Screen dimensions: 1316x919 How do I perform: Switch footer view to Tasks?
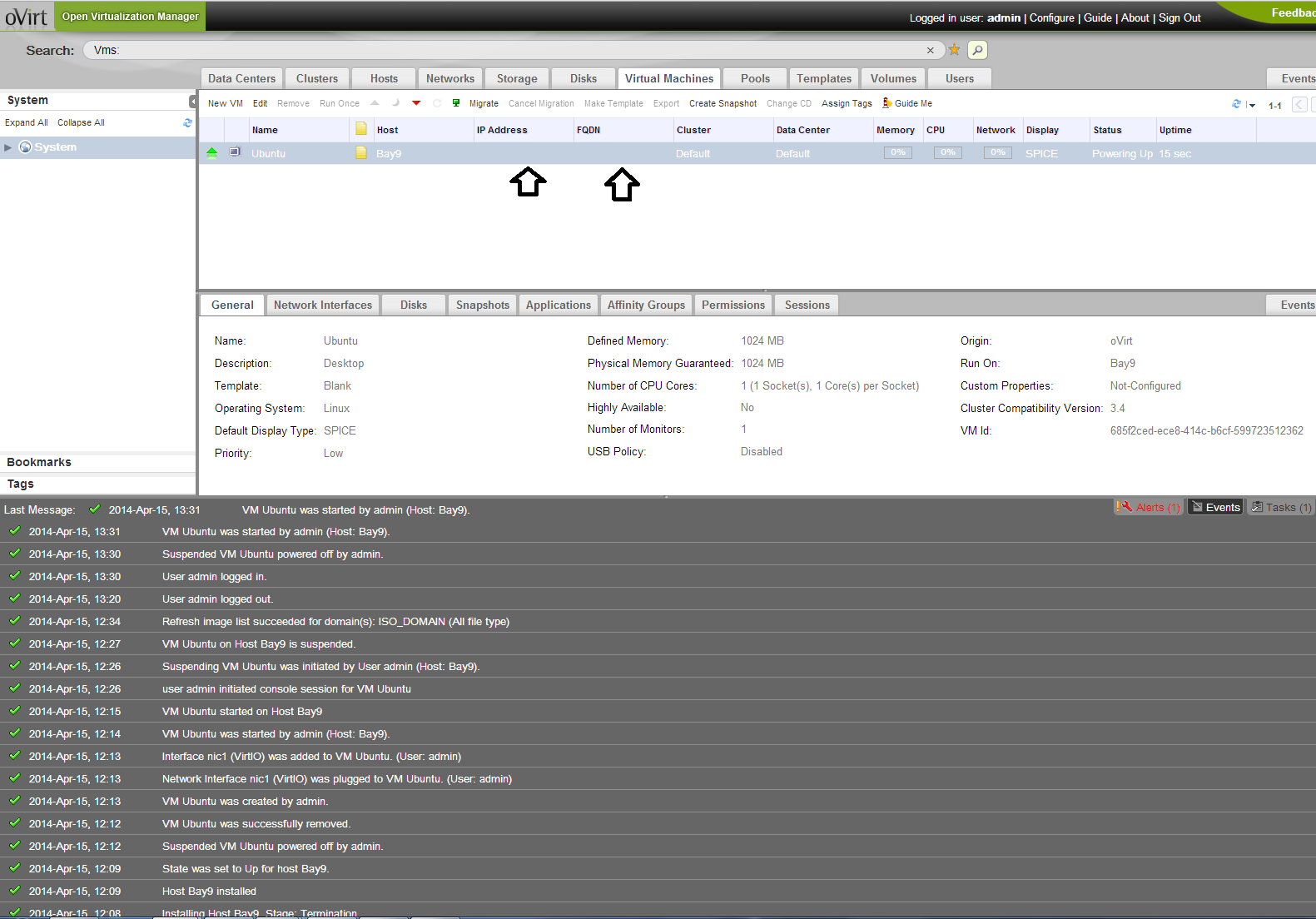(1281, 507)
